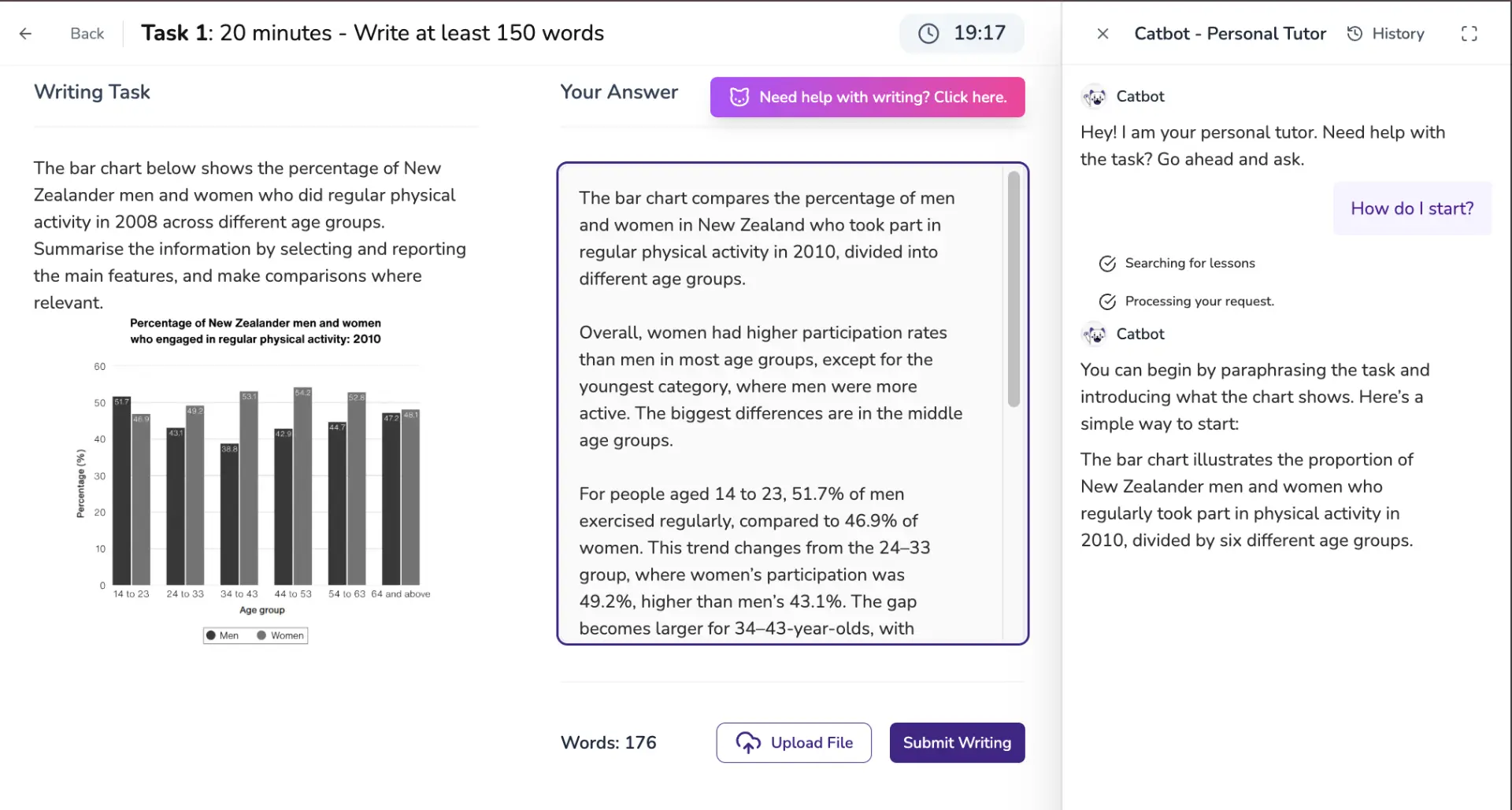Click Submit Writing
The height and width of the screenshot is (810, 1512).
click(x=956, y=742)
